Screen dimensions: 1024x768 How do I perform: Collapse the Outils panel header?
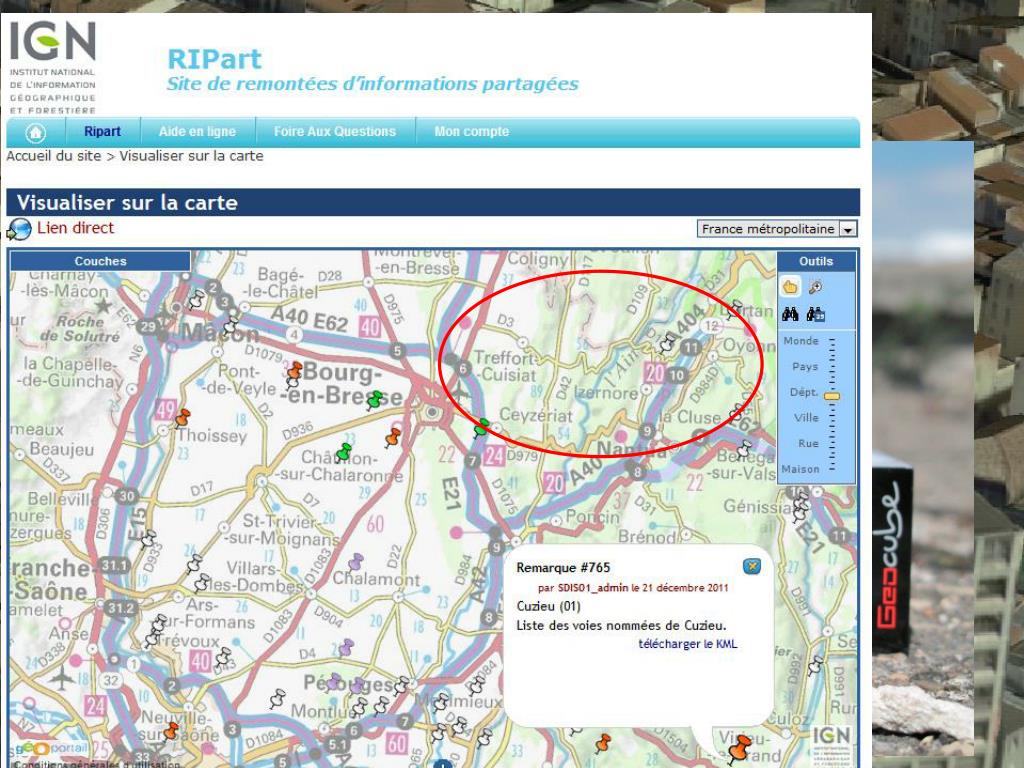click(x=816, y=261)
